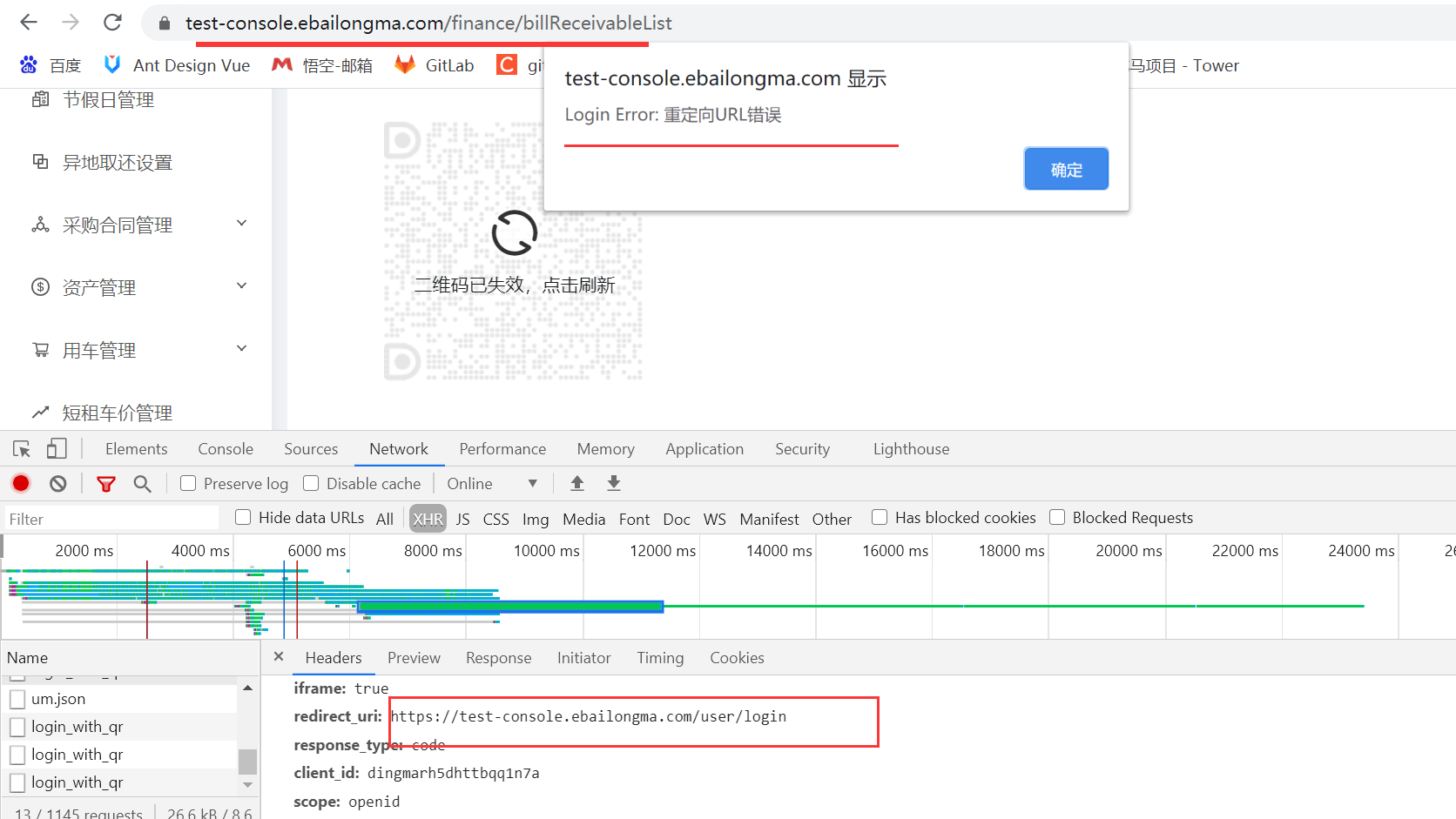Switch to the Console tab
This screenshot has width=1456, height=819.
tap(226, 449)
